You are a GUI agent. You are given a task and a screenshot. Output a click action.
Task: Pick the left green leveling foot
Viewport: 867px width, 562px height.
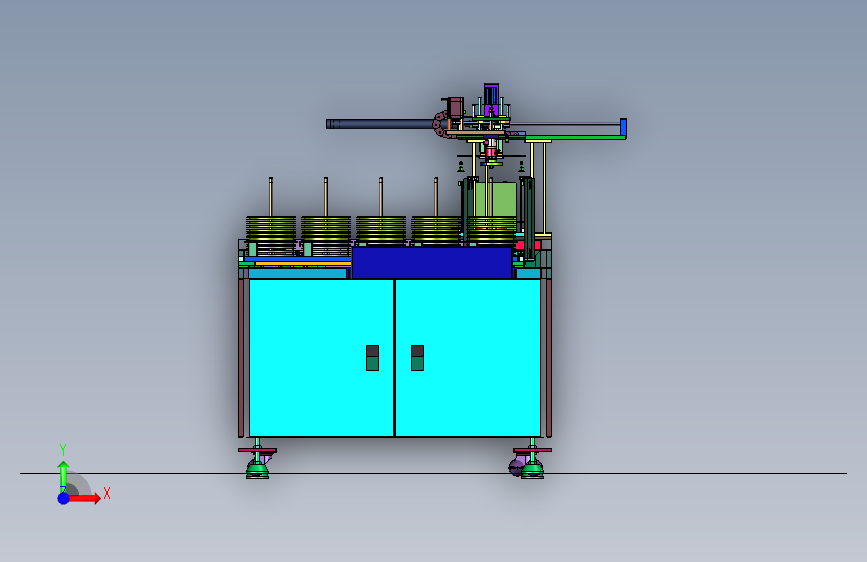257,470
